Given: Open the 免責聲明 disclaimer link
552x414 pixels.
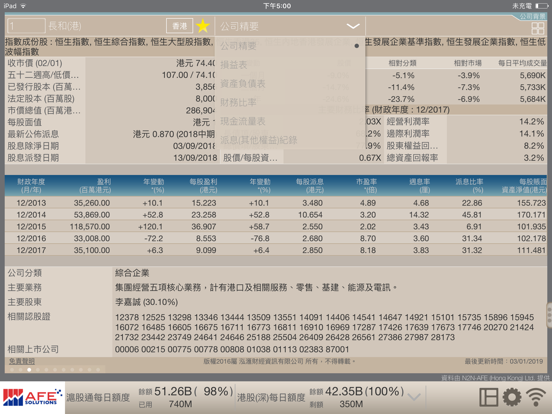Looking at the screenshot, I should pyautogui.click(x=22, y=361).
